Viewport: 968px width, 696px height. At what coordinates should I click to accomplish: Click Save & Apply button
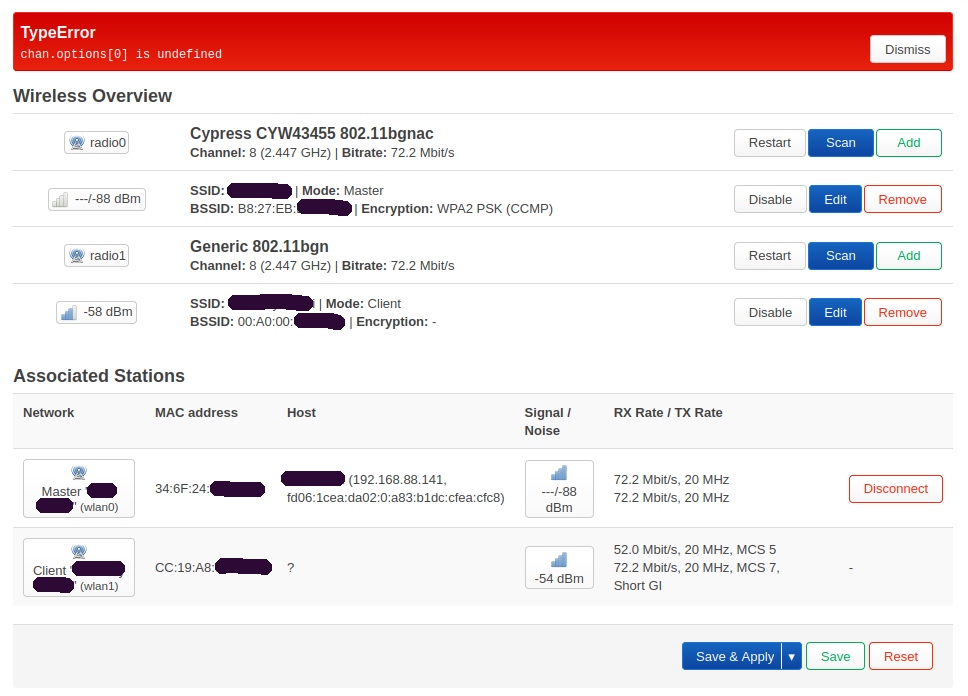click(732, 656)
